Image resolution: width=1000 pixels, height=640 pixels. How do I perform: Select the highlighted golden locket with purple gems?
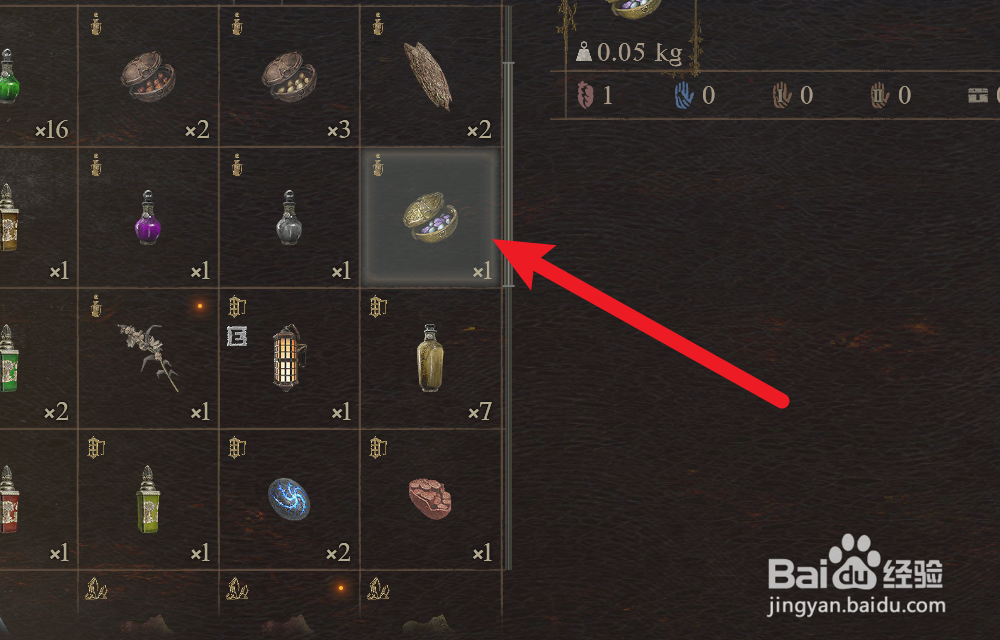coord(430,217)
